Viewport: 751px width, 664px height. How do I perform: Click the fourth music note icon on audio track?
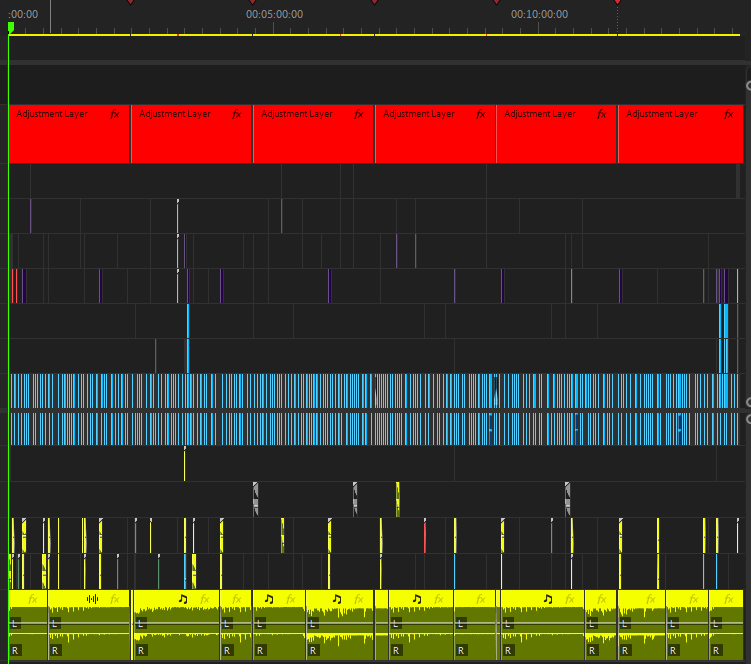click(x=417, y=599)
